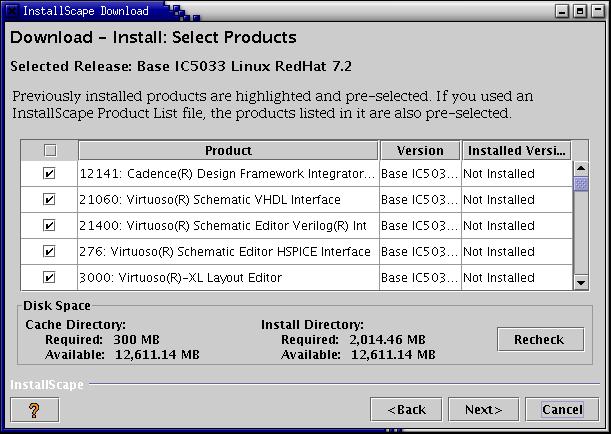Toggle the select-all checkbox in table header
Image resolution: width=611 pixels, height=434 pixels.
point(50,150)
